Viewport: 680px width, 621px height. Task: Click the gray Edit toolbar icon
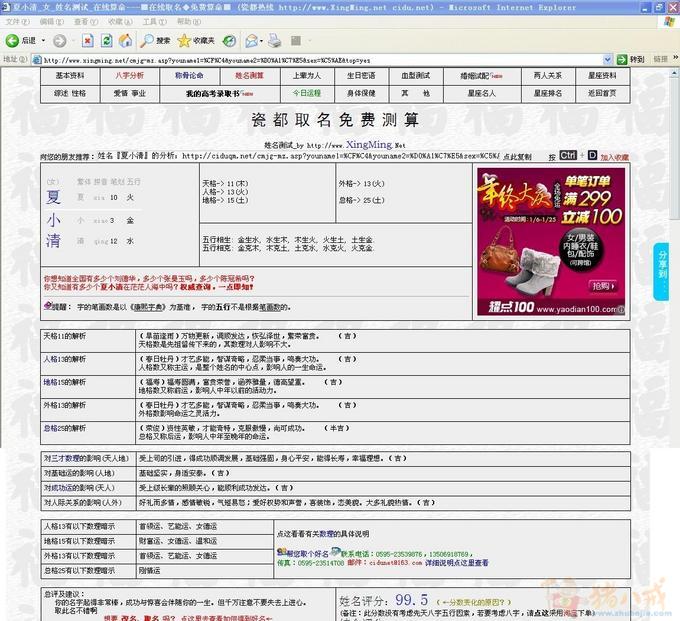click(296, 41)
